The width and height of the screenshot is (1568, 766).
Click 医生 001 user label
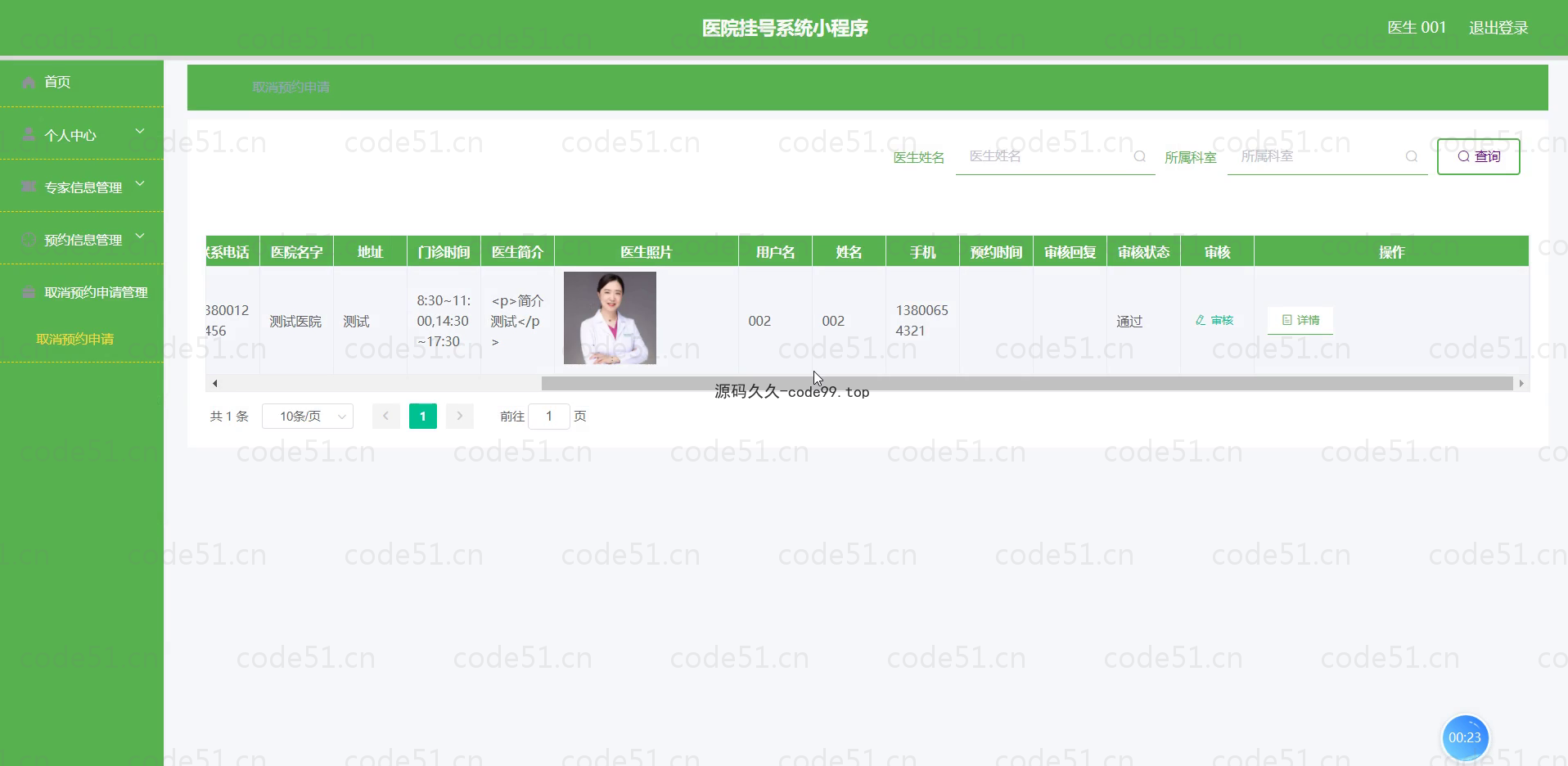(1417, 28)
